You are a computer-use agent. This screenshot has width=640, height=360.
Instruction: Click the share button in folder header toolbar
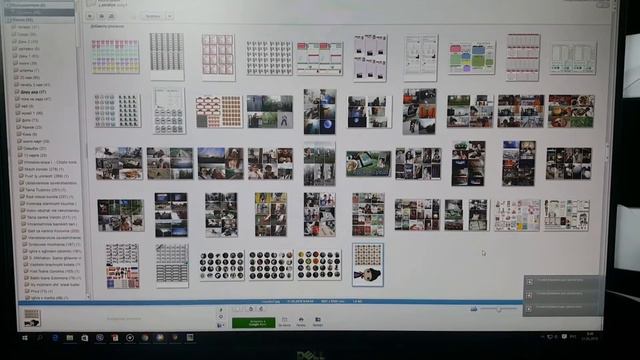pyautogui.click(x=153, y=16)
